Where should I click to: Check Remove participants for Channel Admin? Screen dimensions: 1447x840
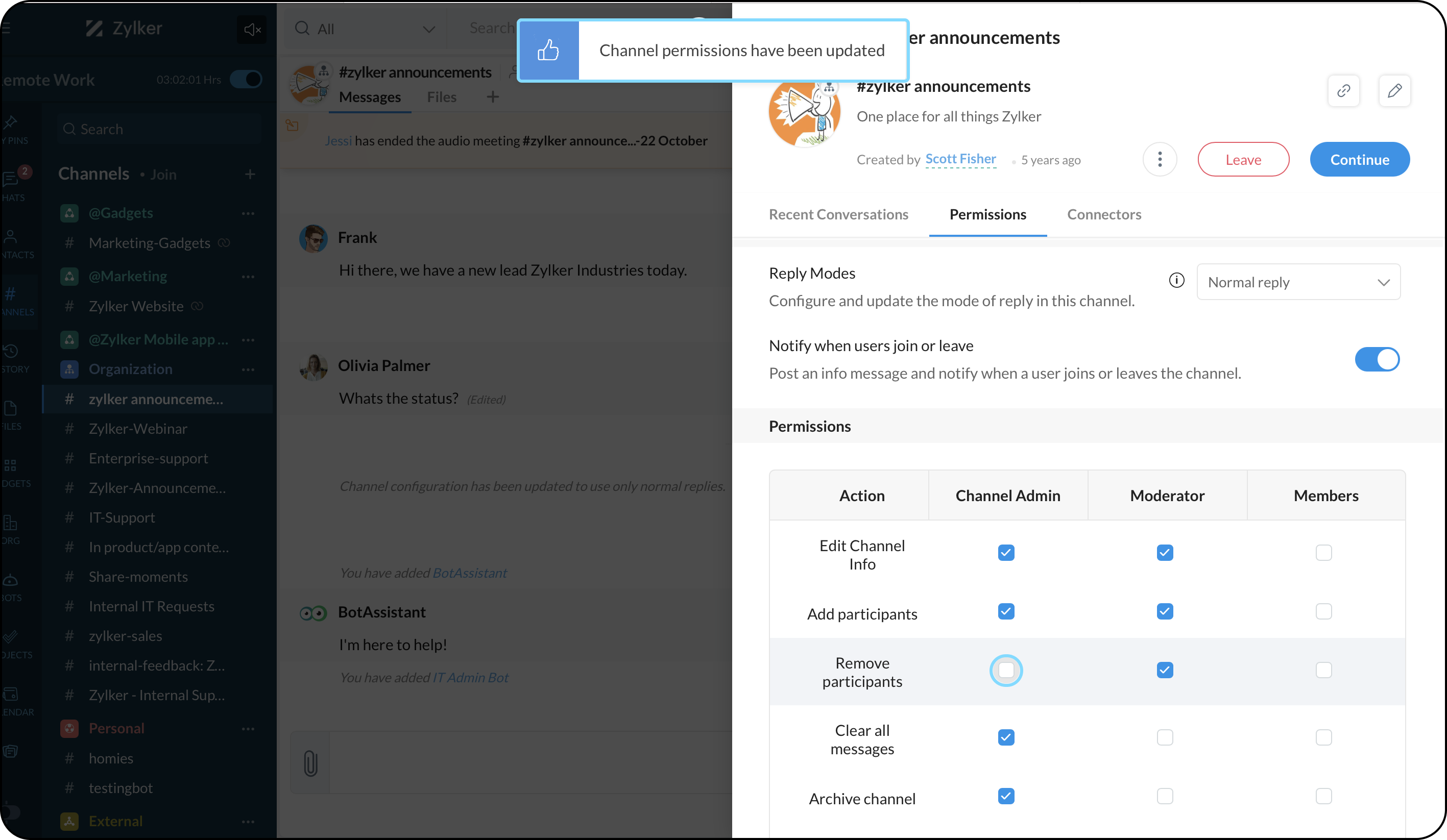[x=1005, y=670]
